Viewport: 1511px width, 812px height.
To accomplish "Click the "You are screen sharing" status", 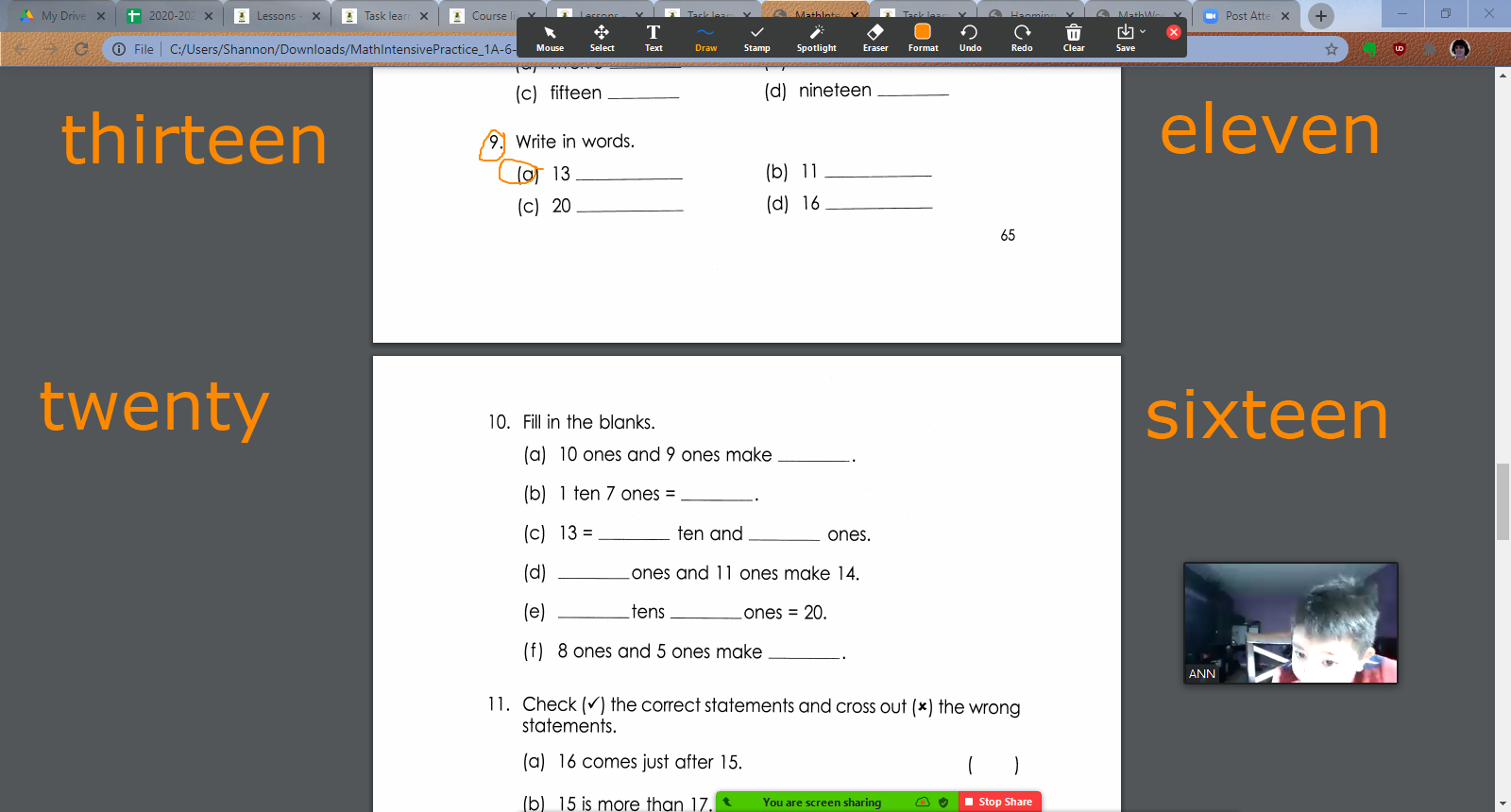I will (x=822, y=803).
